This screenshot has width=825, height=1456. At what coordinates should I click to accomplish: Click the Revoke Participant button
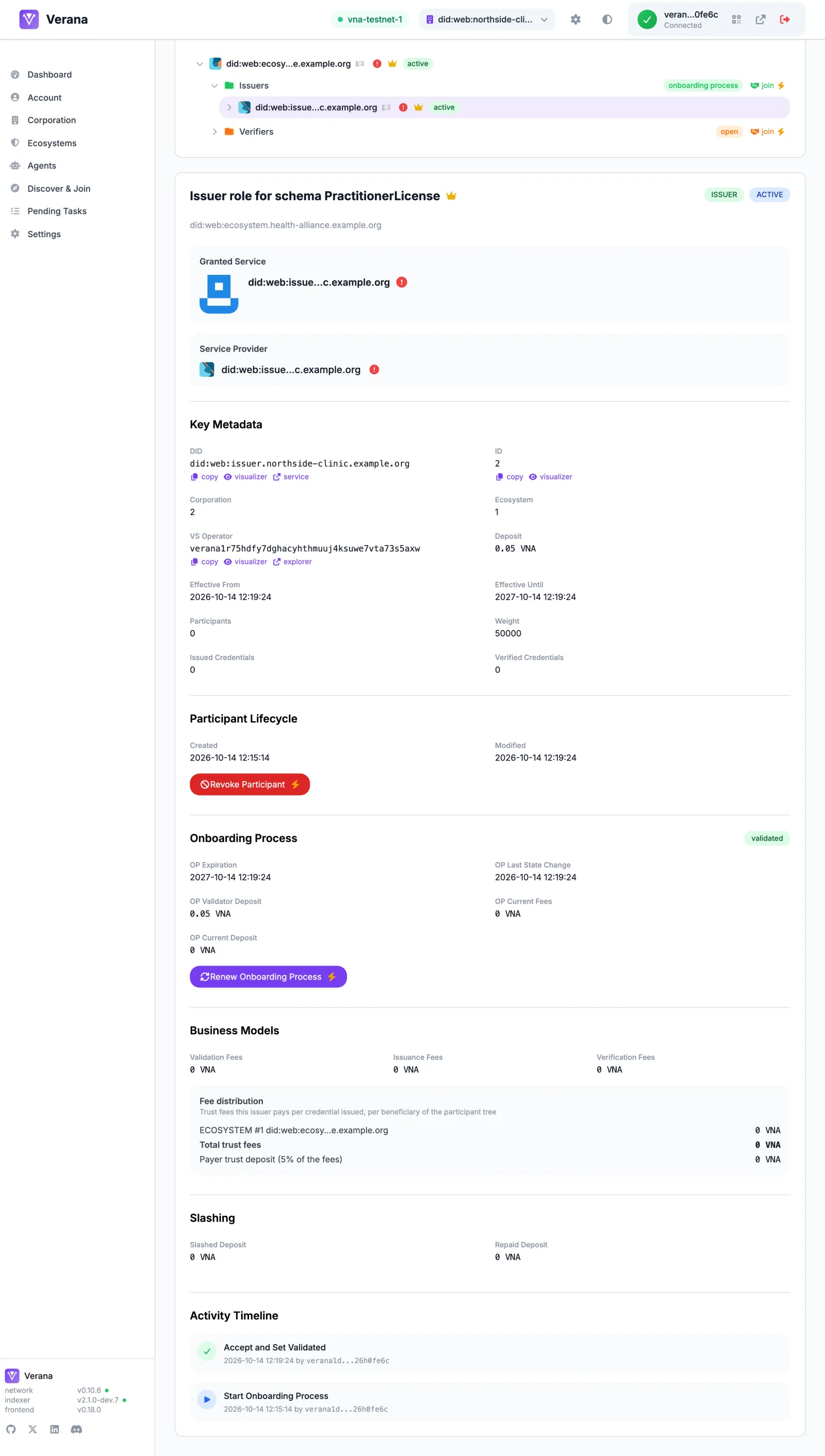(x=250, y=785)
